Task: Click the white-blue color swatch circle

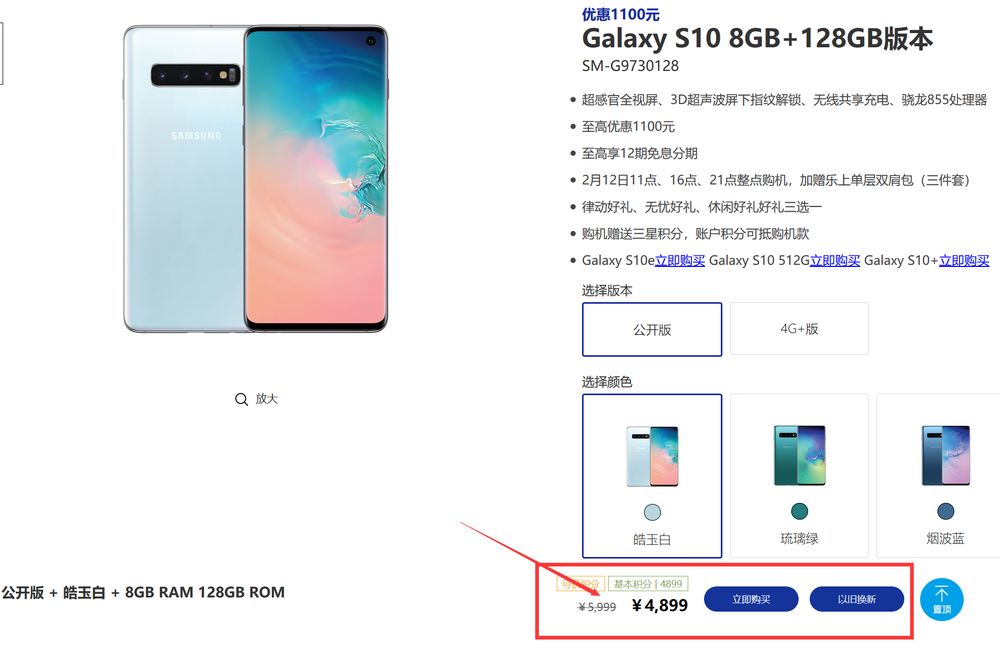Action: coord(652,512)
